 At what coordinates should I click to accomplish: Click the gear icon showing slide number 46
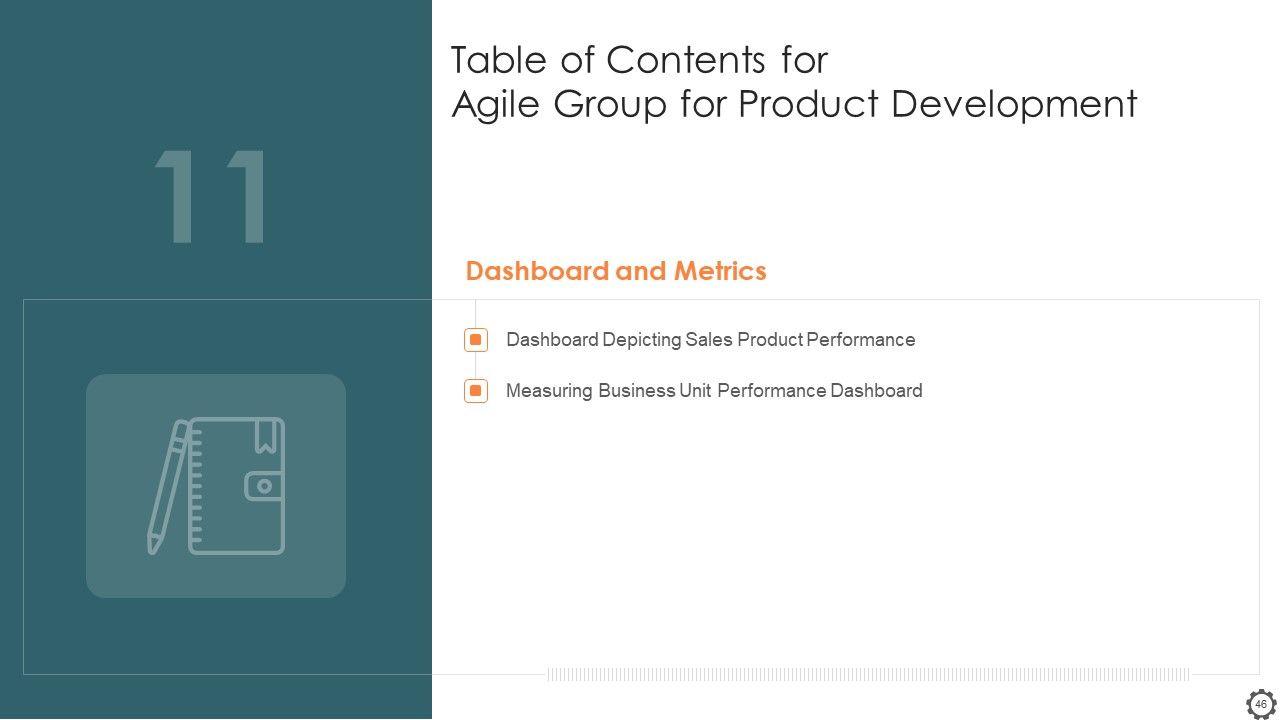pyautogui.click(x=1261, y=704)
